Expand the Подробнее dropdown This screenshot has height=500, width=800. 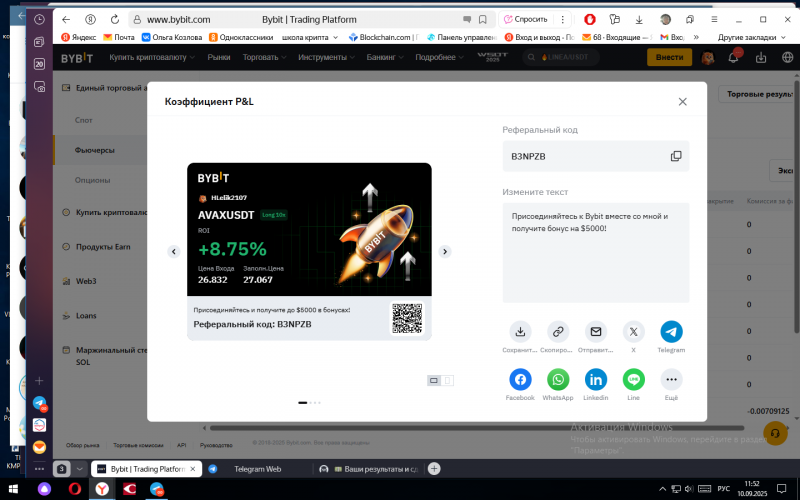[x=439, y=57]
